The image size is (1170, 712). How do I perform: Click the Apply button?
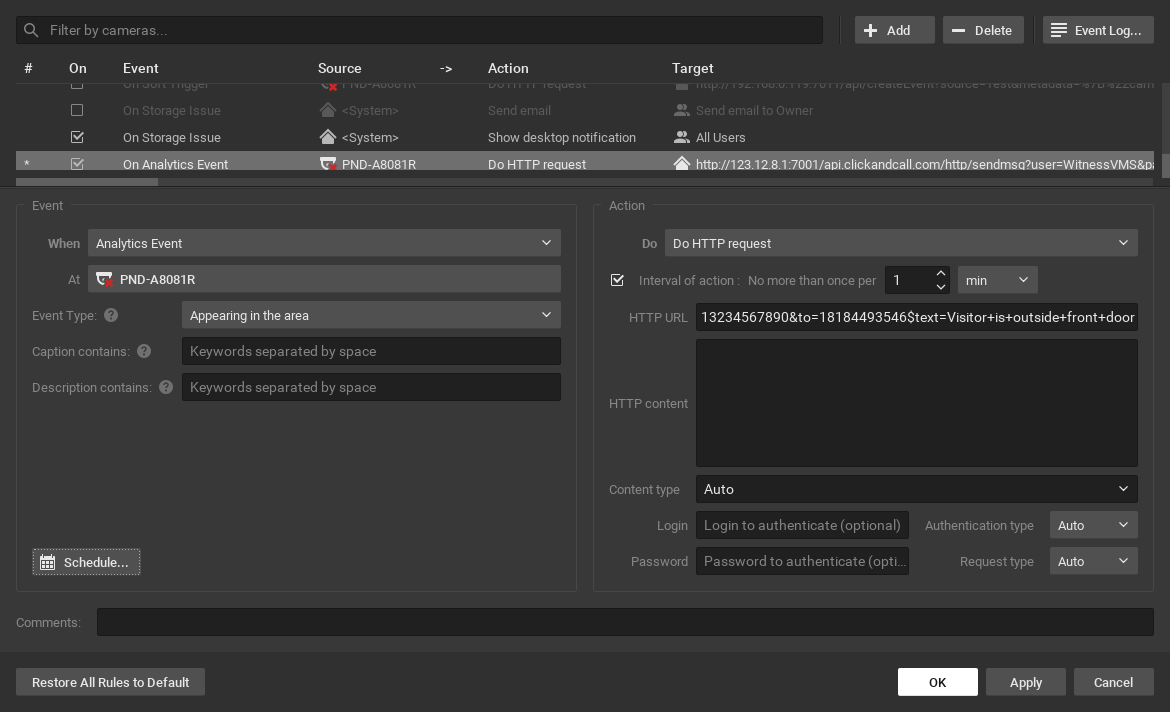(x=1025, y=682)
